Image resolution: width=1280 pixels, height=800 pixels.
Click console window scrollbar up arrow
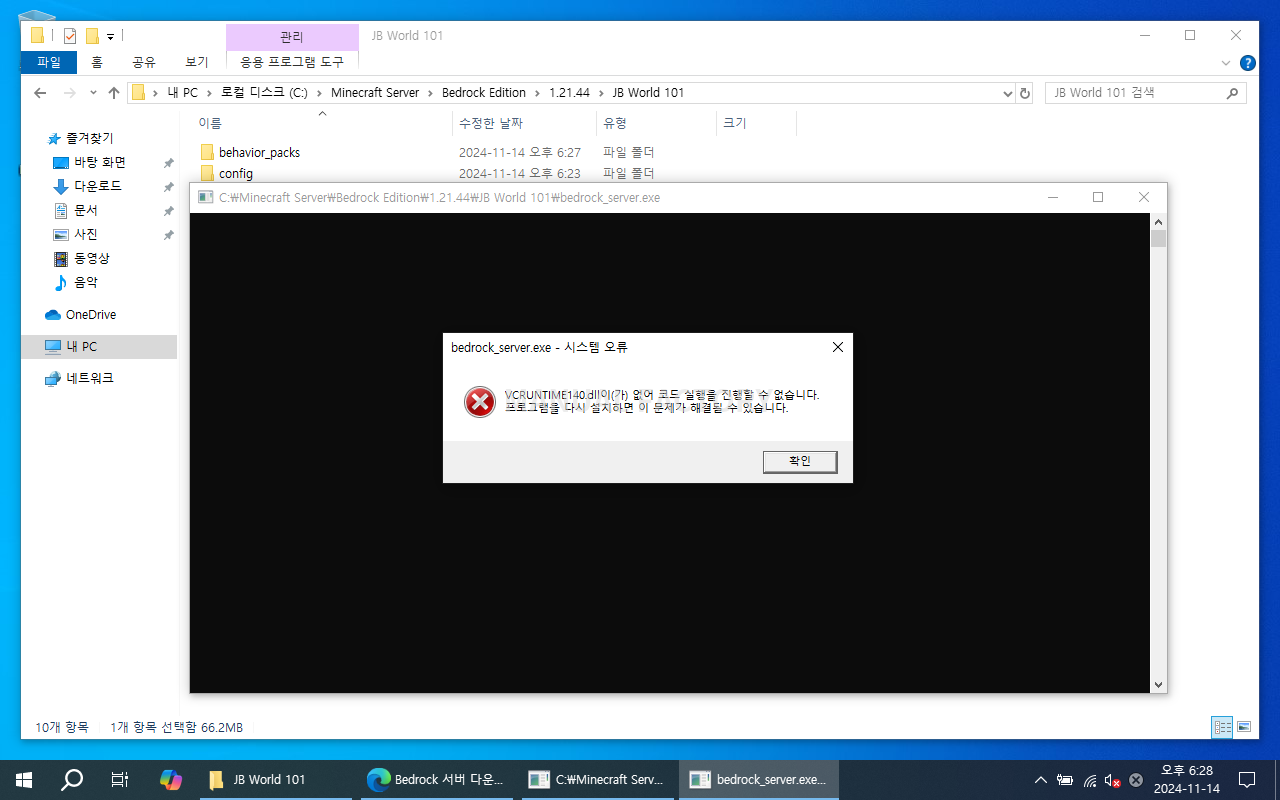1158,221
